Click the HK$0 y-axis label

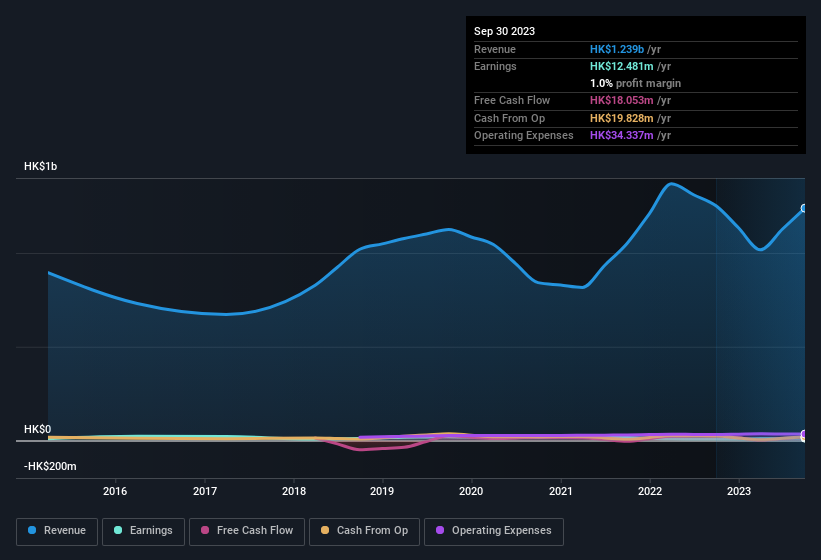pos(37,429)
